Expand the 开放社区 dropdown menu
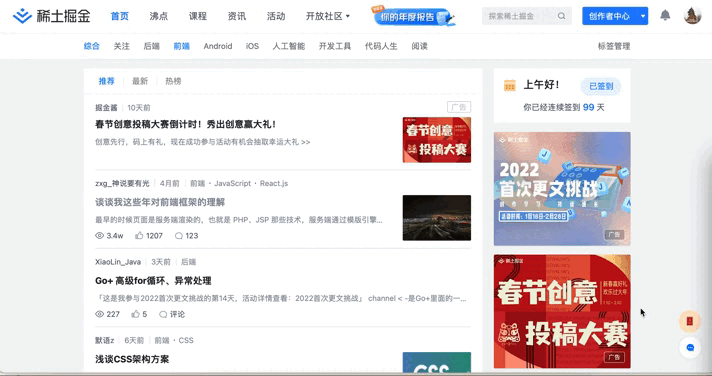This screenshot has width=712, height=376. (x=328, y=16)
